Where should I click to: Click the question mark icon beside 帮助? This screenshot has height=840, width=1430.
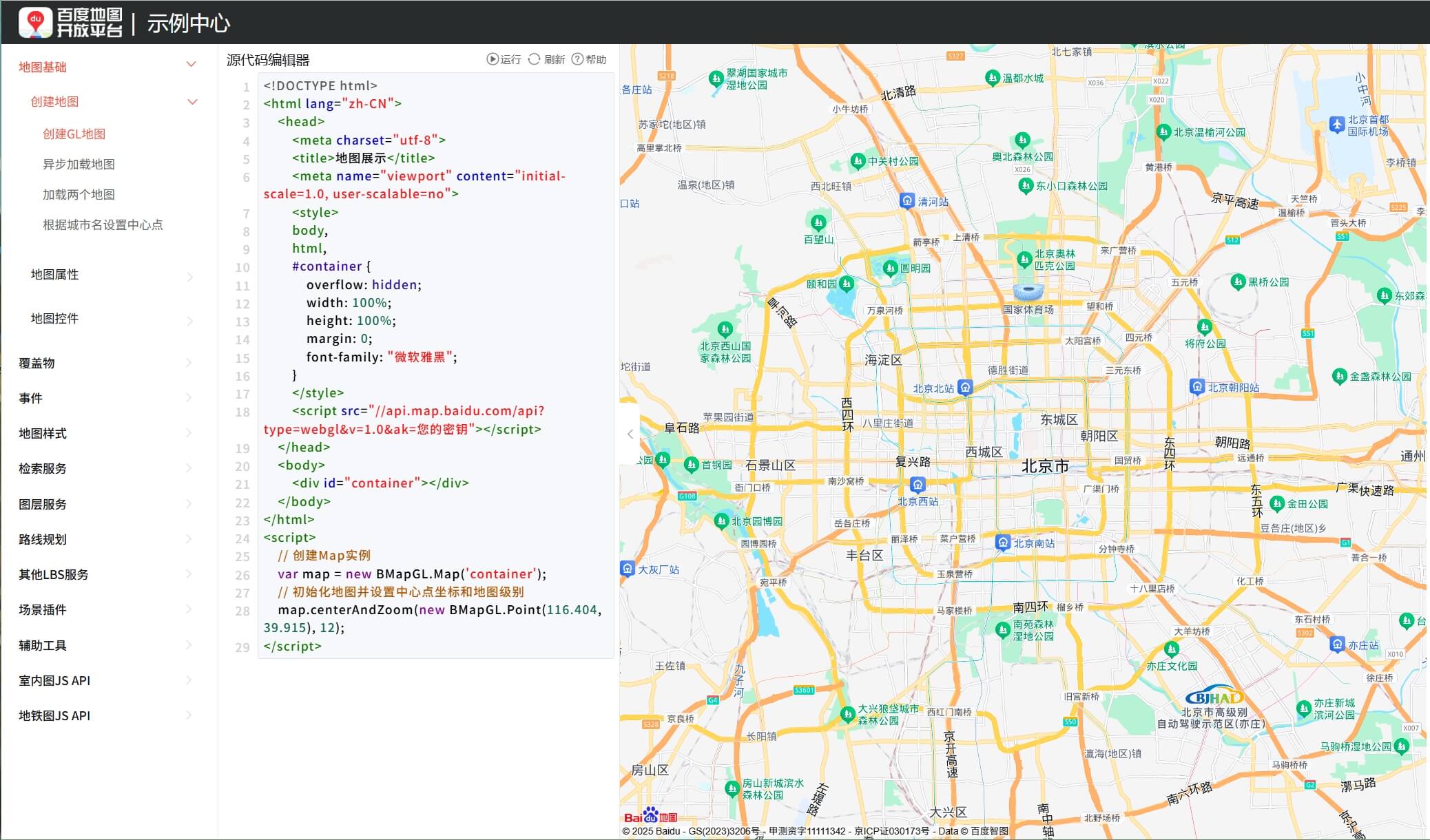click(x=577, y=59)
